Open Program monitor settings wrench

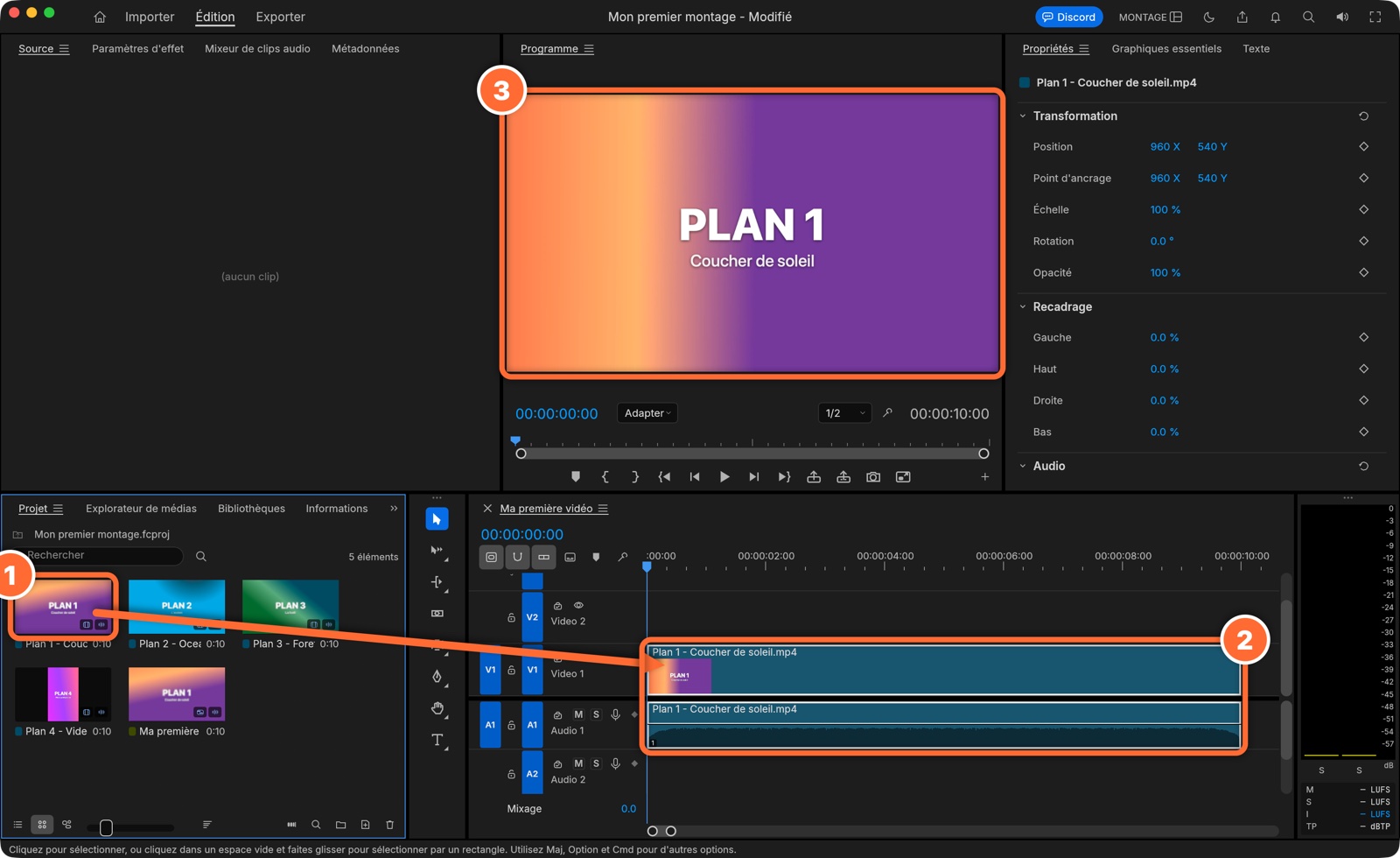click(x=887, y=413)
